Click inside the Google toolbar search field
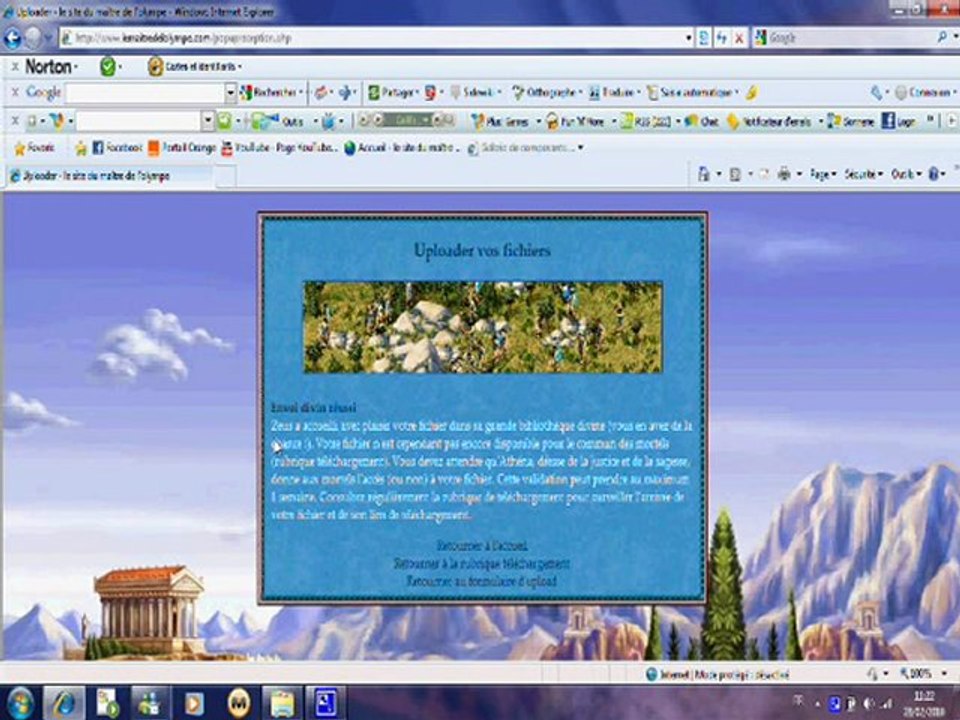The width and height of the screenshot is (960, 720). pos(144,93)
